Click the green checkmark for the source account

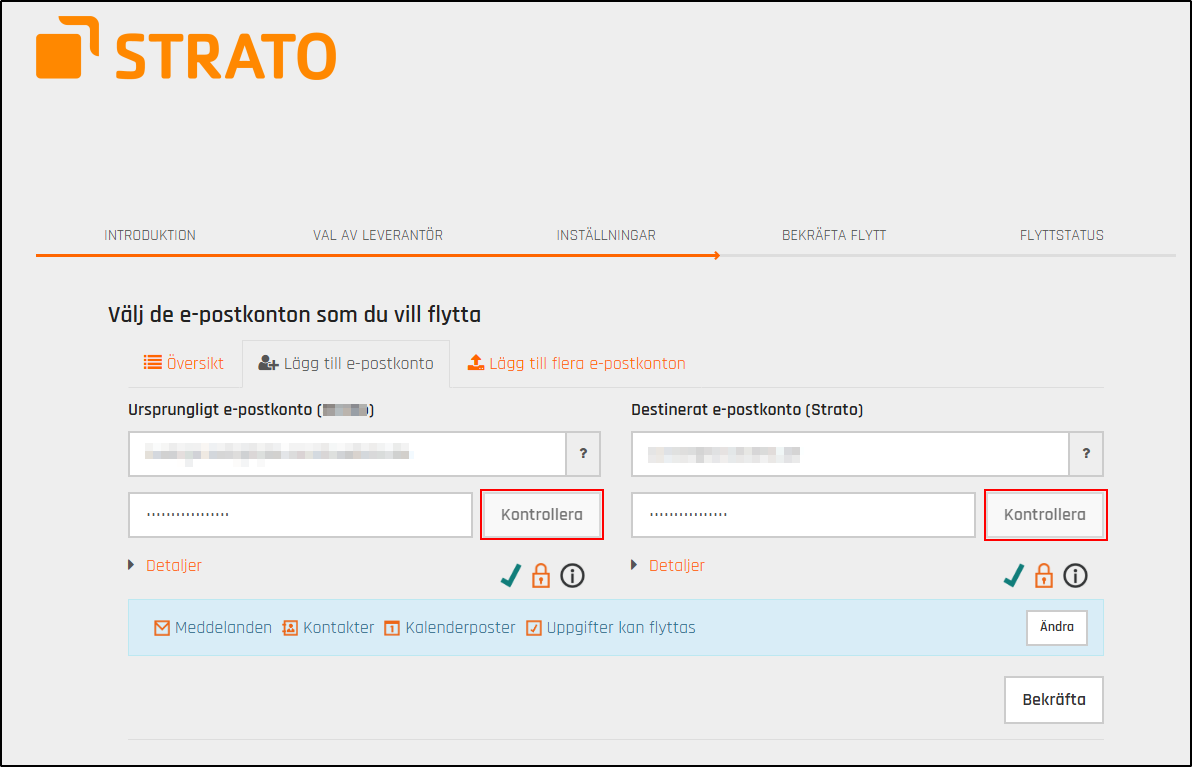click(512, 576)
